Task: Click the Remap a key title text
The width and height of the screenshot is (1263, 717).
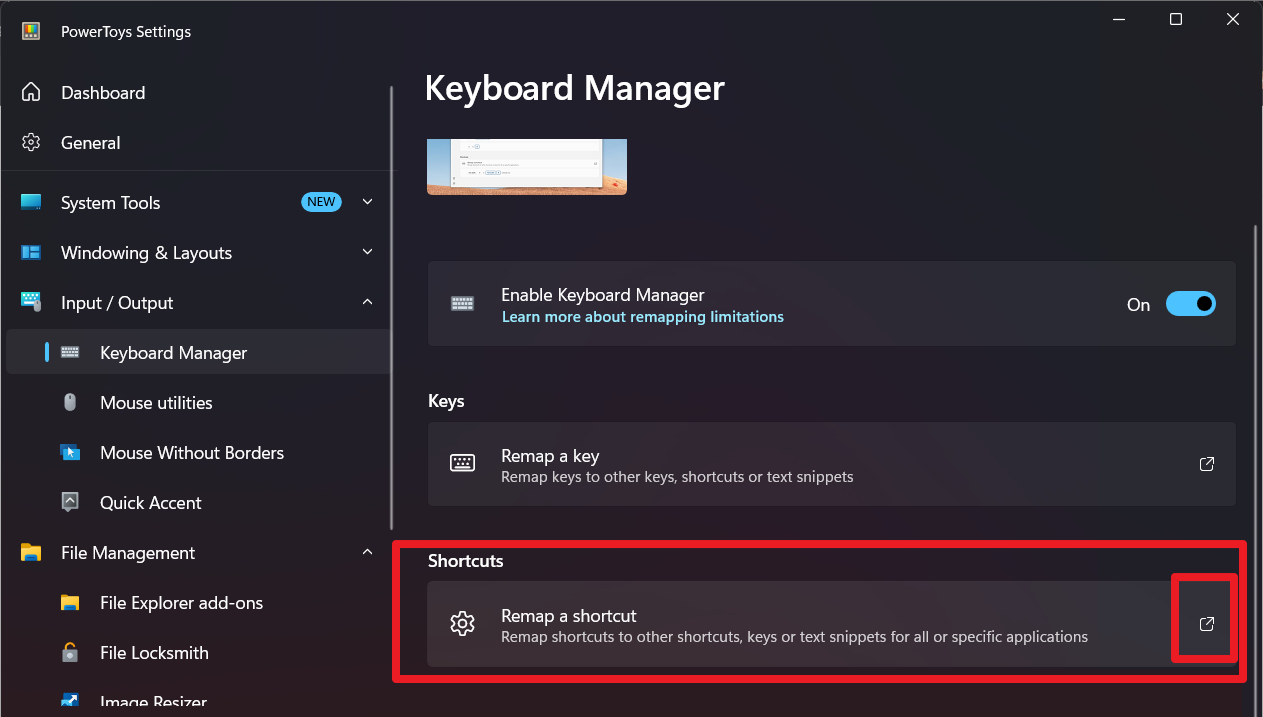Action: tap(550, 456)
